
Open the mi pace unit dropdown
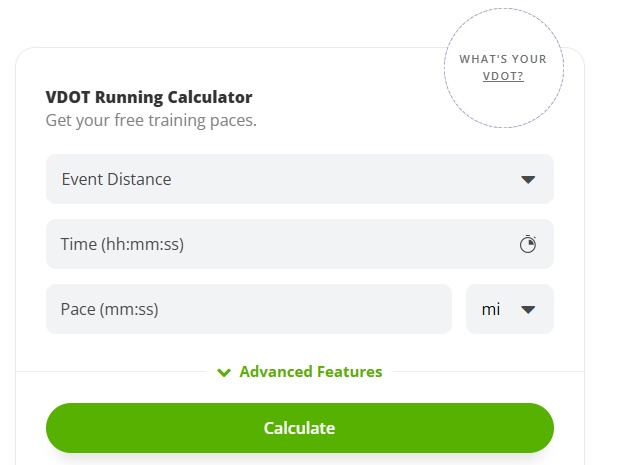tap(510, 309)
